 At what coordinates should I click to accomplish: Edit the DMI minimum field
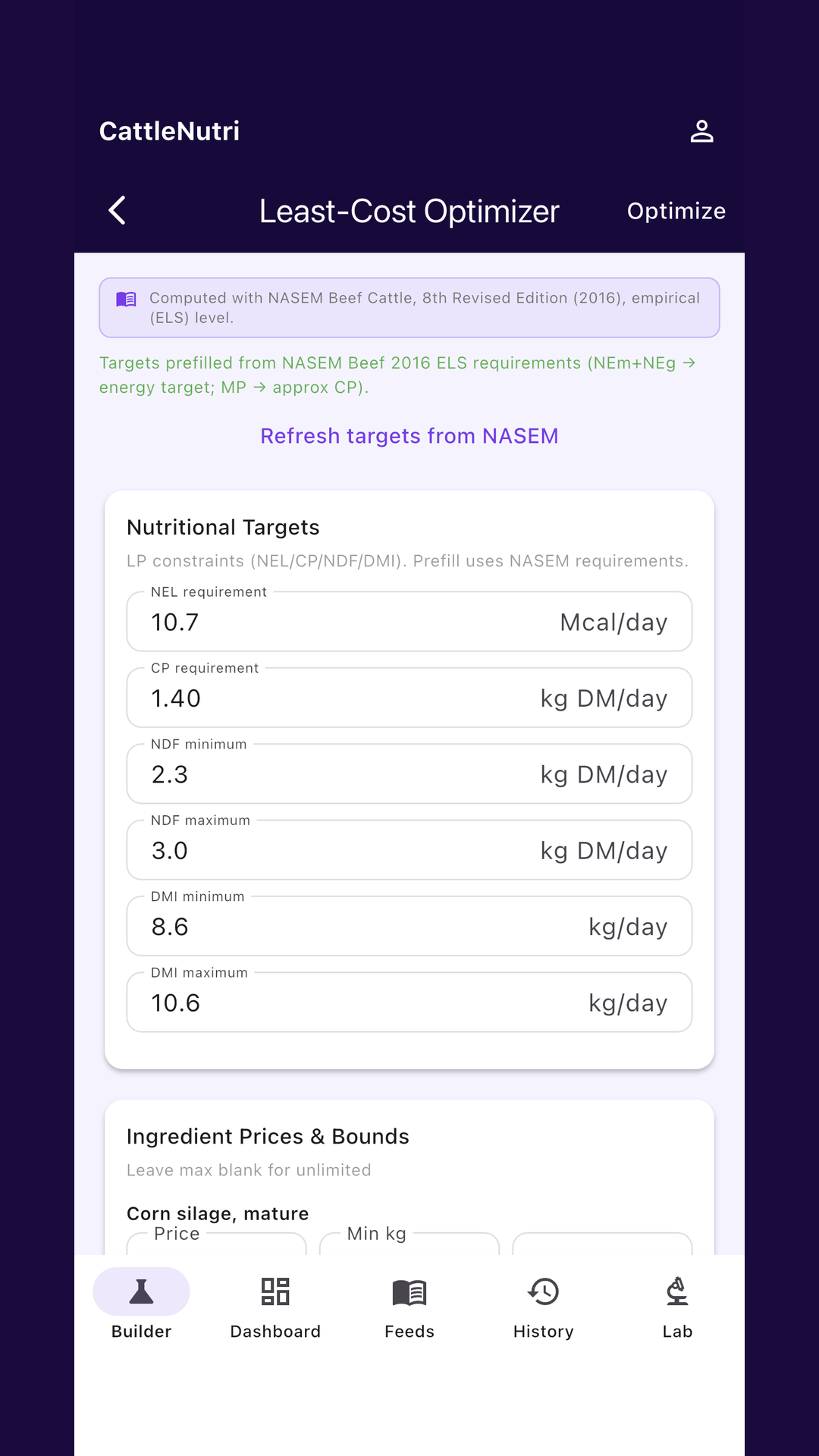(409, 926)
